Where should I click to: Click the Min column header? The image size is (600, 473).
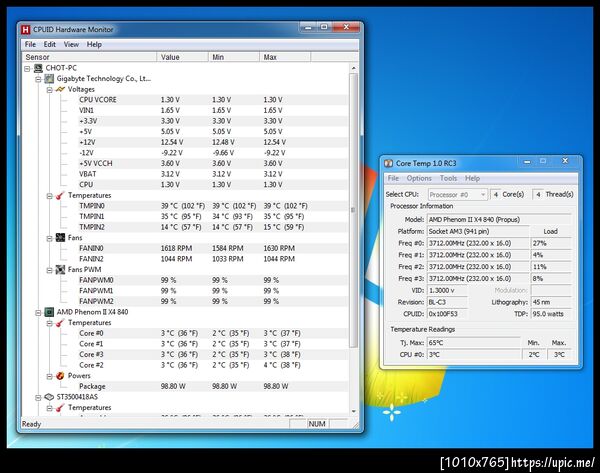coord(233,57)
